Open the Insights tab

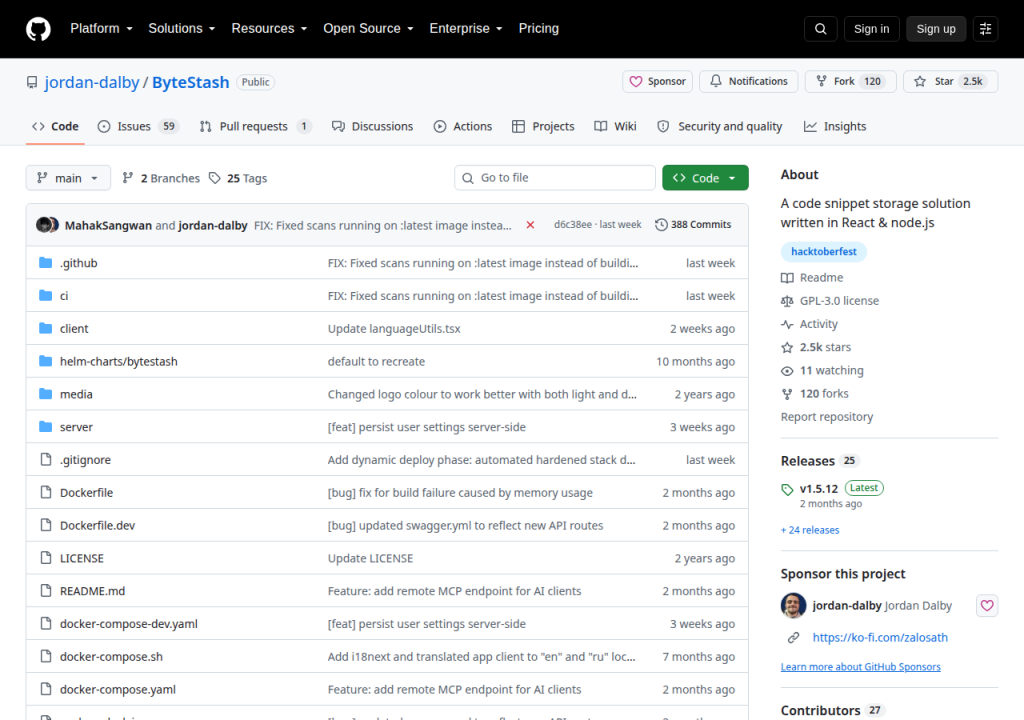click(x=835, y=126)
